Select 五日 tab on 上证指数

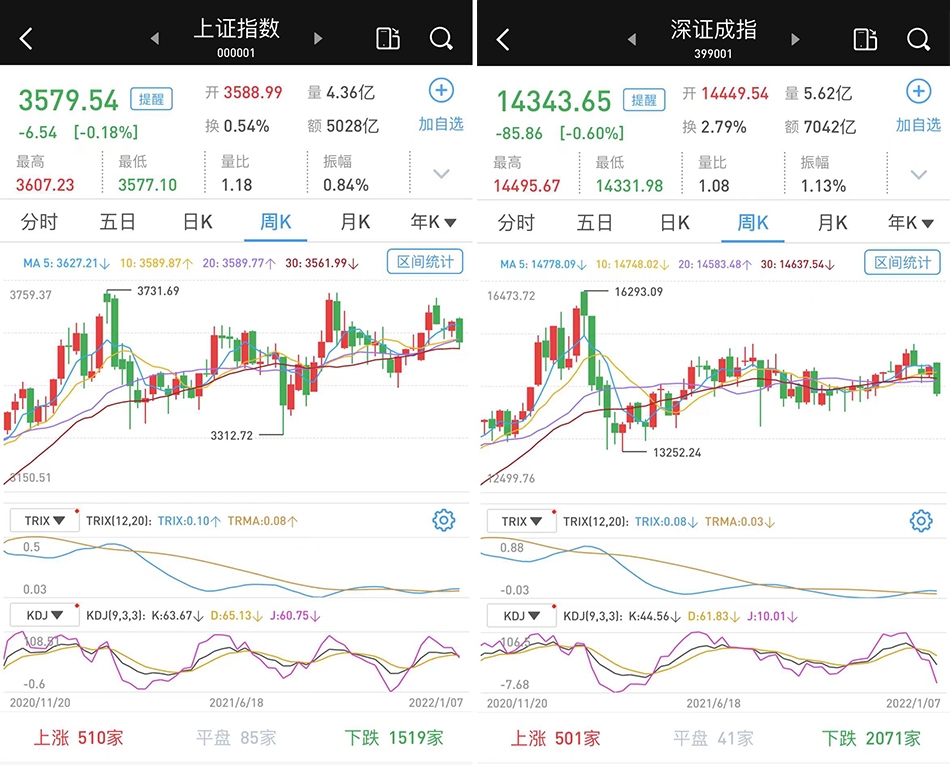(117, 222)
